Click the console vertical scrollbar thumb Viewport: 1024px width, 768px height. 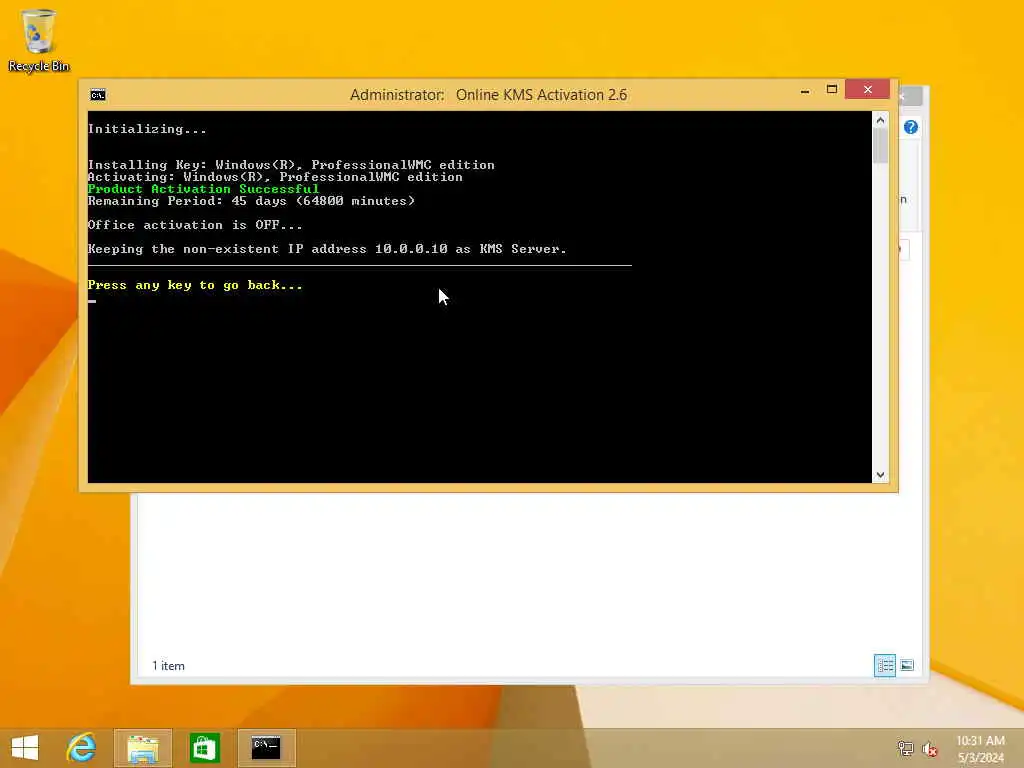point(880,146)
